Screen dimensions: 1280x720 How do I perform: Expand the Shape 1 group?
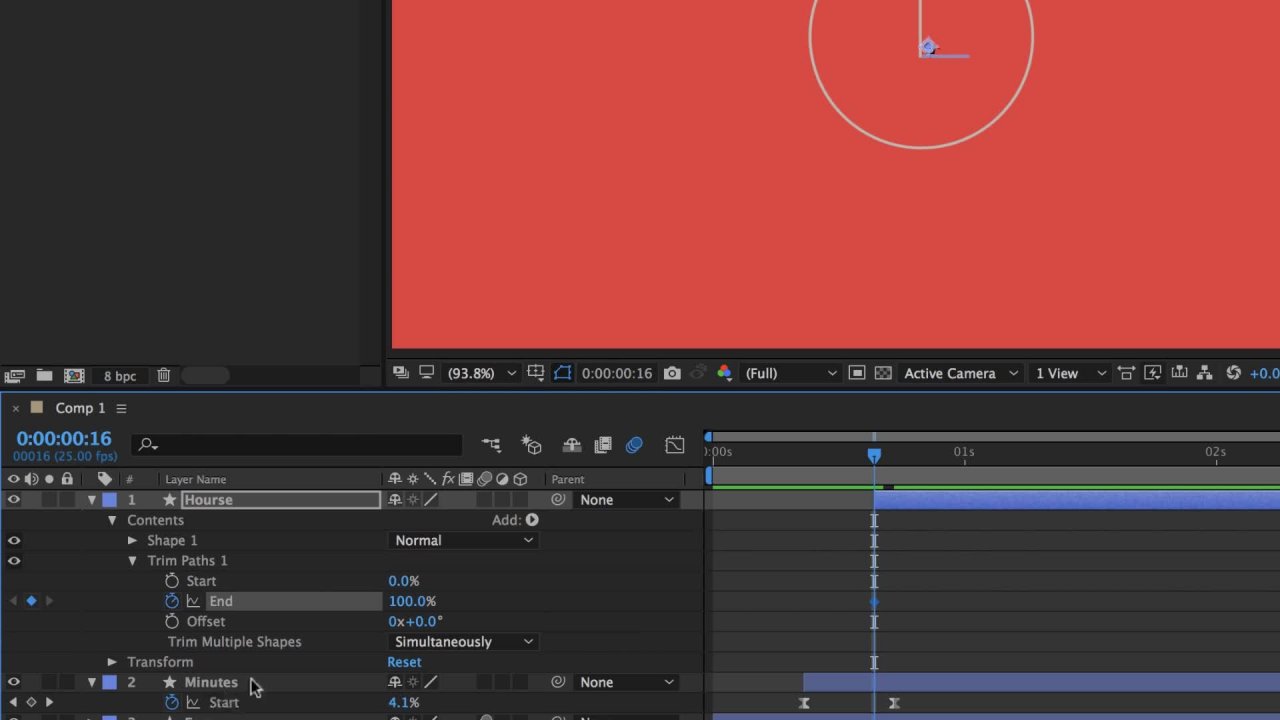pyautogui.click(x=132, y=540)
